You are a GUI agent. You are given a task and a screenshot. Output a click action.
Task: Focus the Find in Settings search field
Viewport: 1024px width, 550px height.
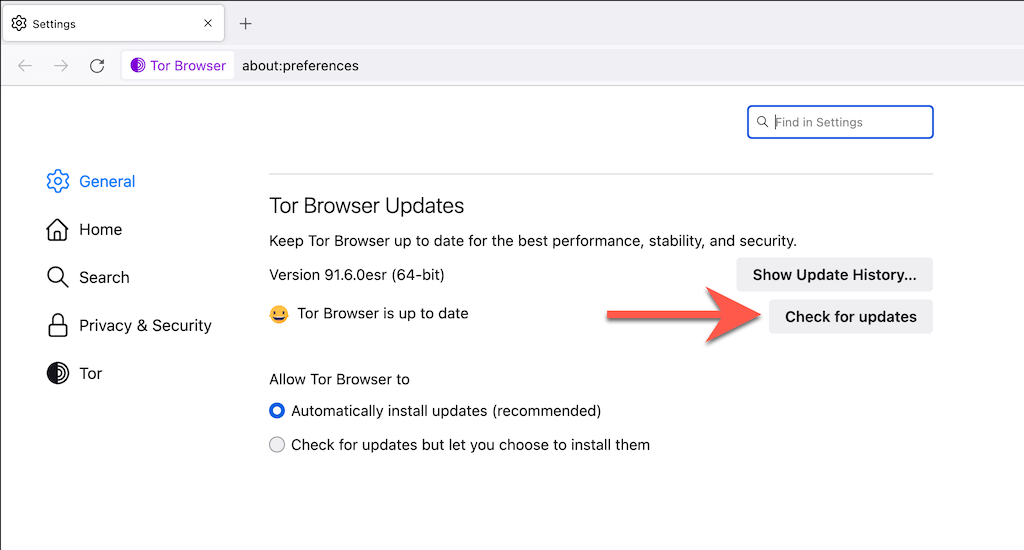850,122
